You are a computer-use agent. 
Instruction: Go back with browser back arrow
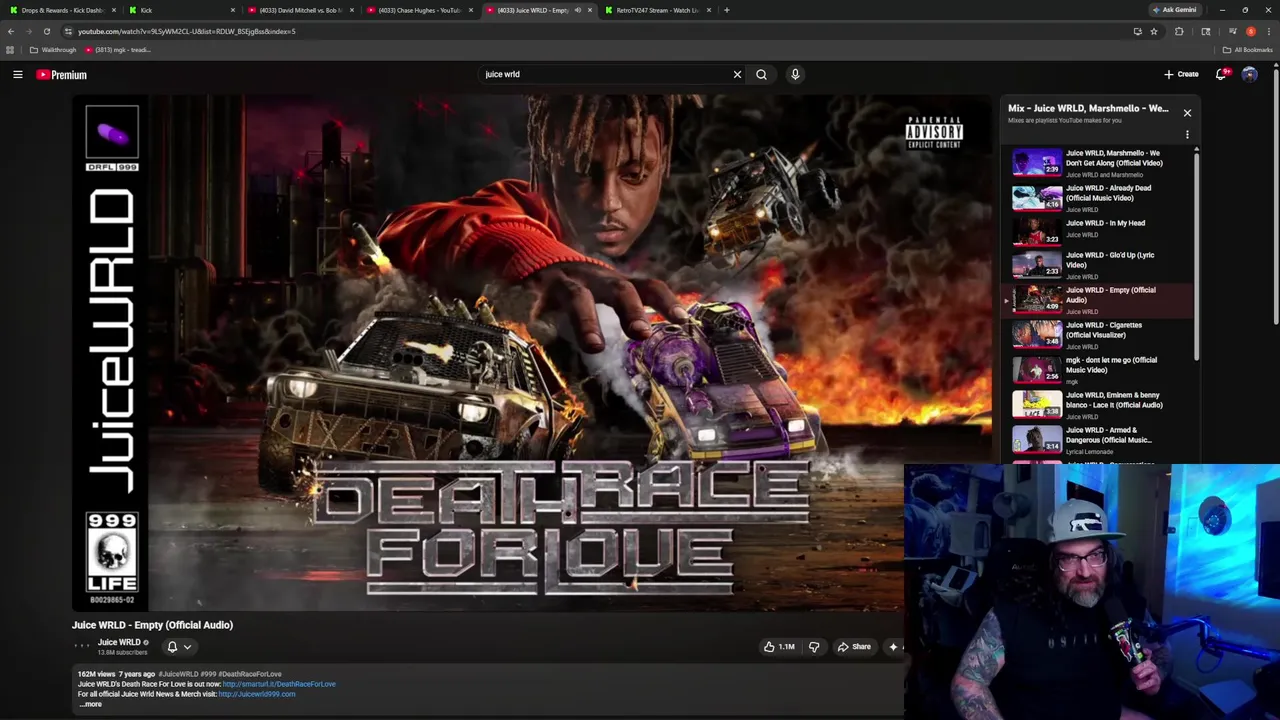[11, 31]
